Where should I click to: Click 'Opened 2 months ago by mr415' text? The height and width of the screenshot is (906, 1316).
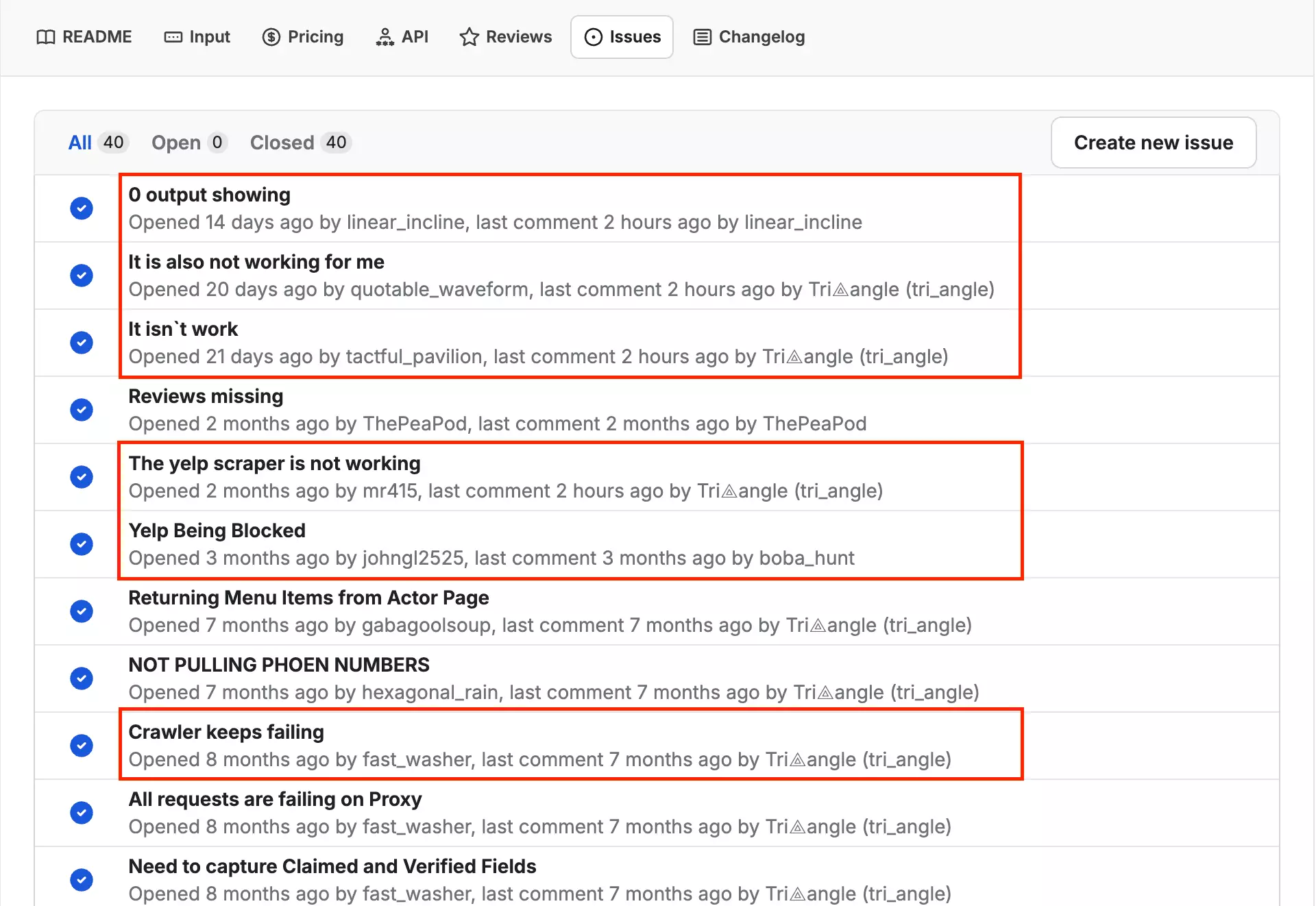273,491
